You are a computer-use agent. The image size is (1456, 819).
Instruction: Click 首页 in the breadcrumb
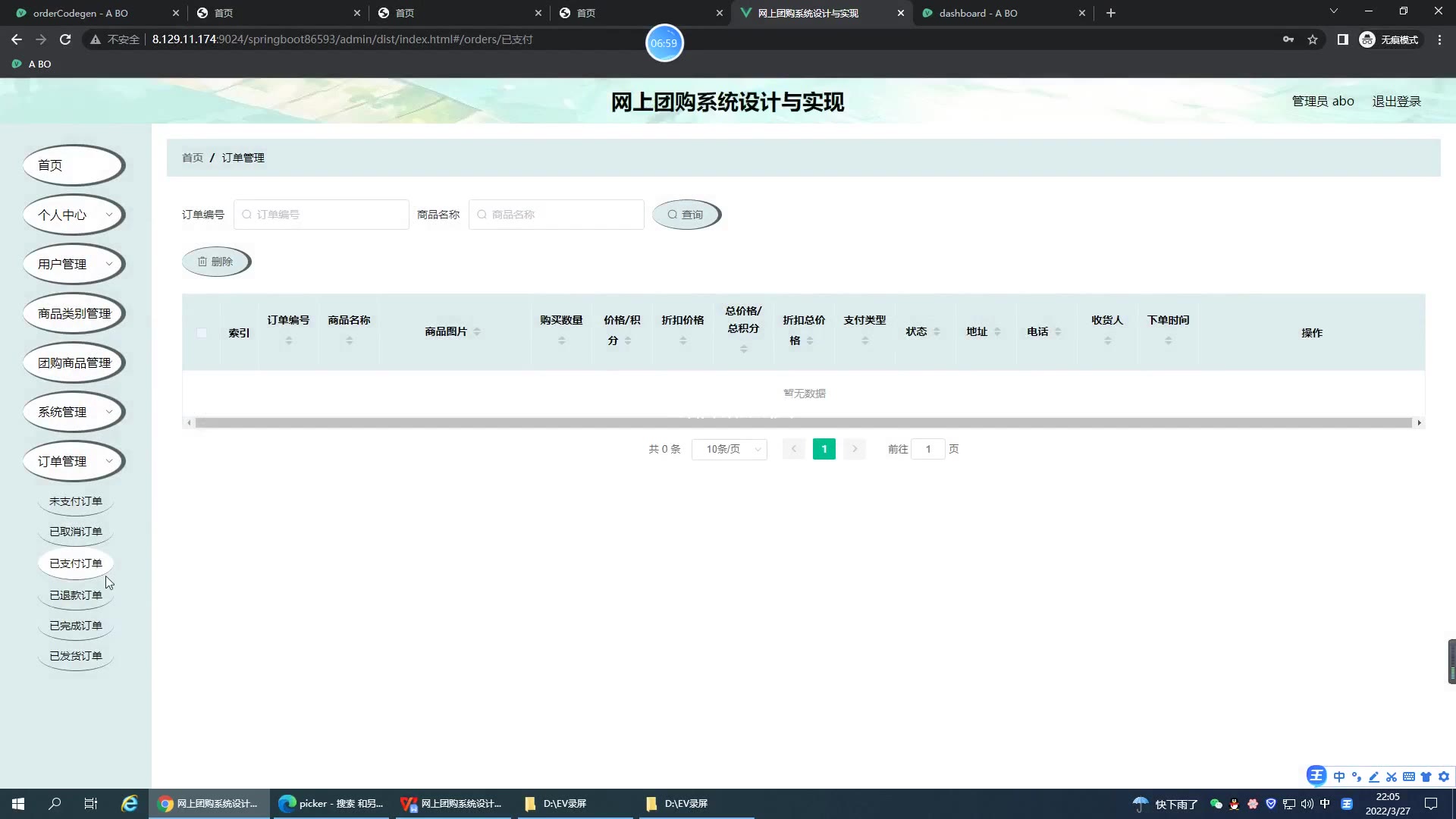192,158
